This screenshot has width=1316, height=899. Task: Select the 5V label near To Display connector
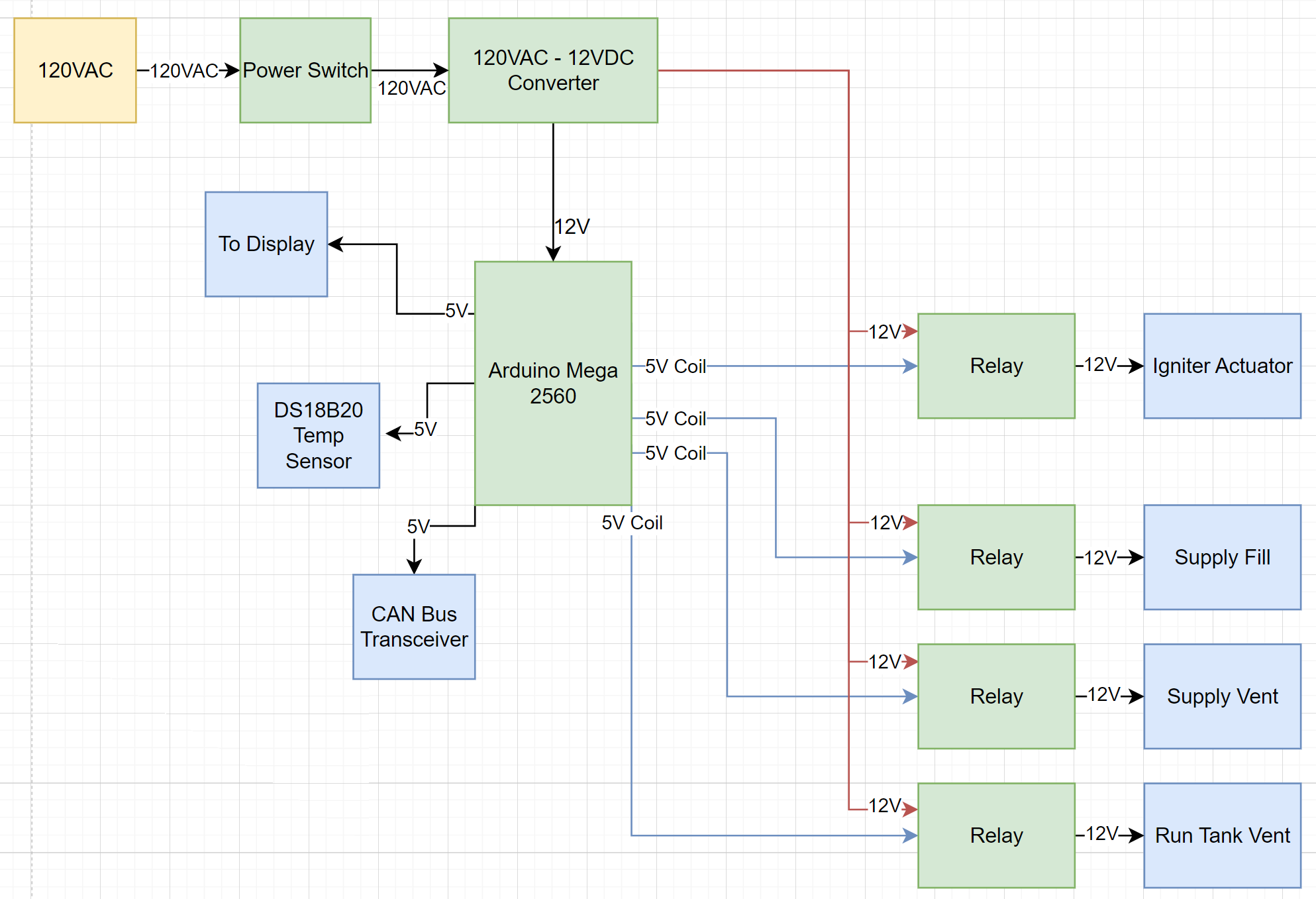point(456,311)
